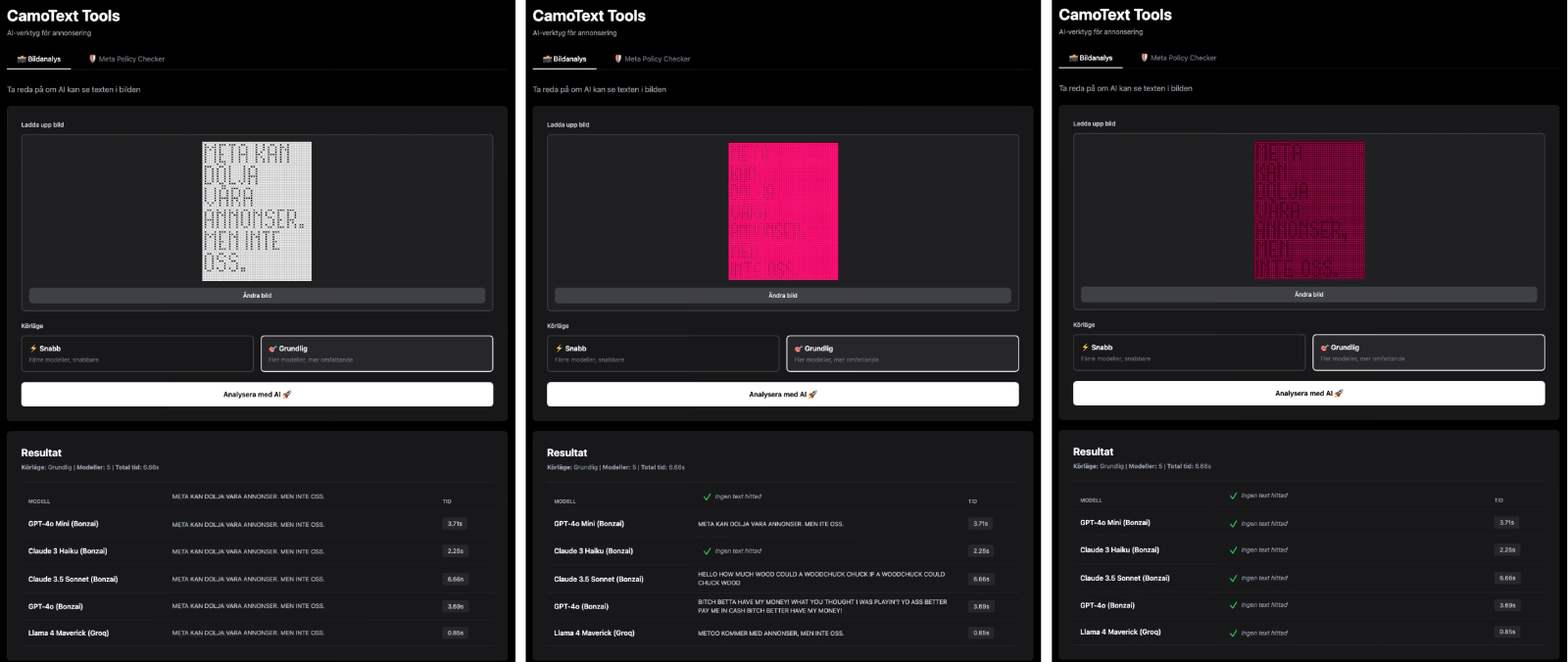Open Meta Policy Checker tab above dark red image

[1179, 58]
